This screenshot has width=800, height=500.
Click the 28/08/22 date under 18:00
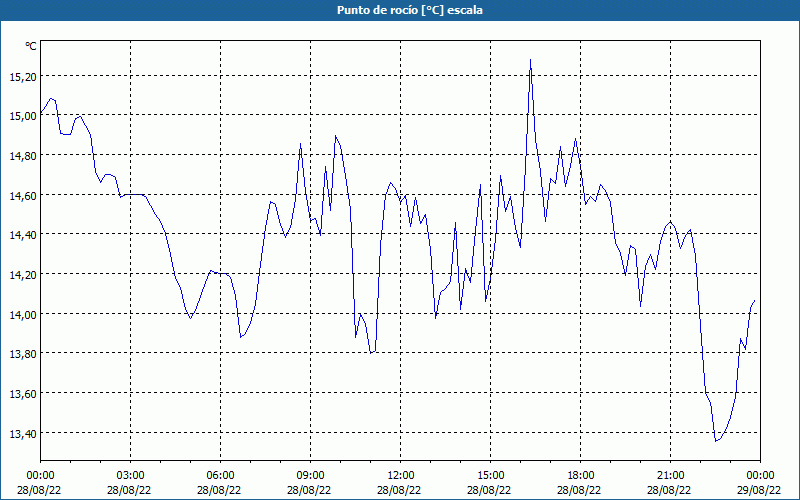[x=579, y=490]
